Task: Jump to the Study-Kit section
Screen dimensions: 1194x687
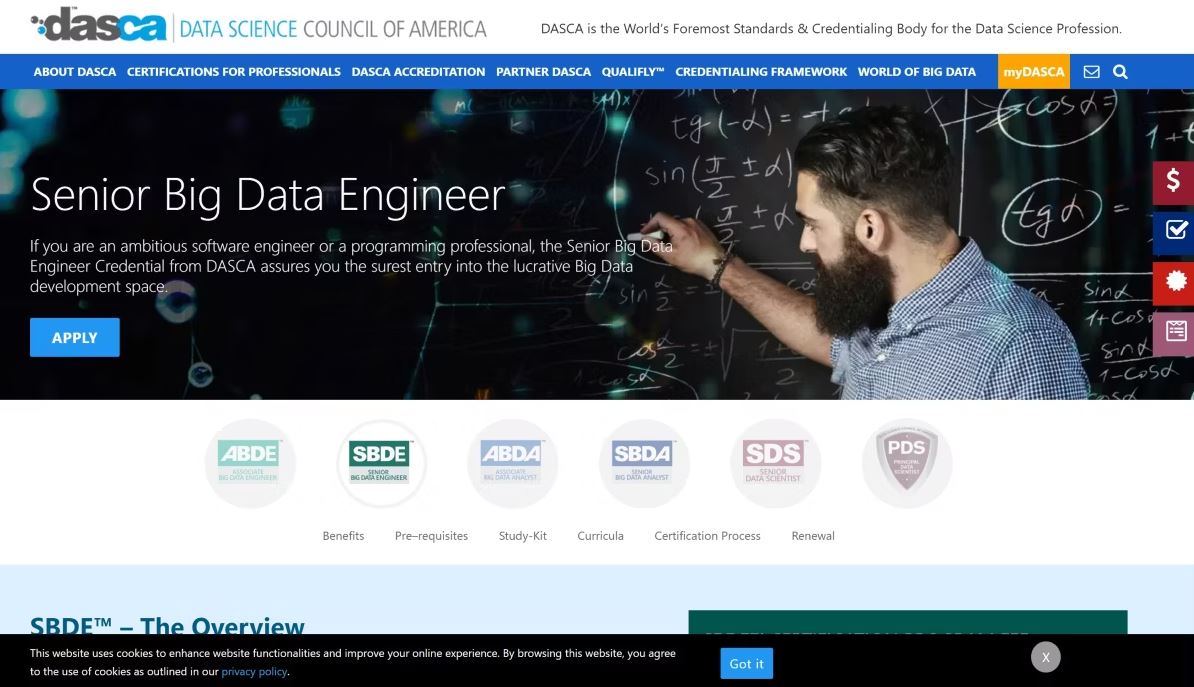Action: pyautogui.click(x=522, y=536)
